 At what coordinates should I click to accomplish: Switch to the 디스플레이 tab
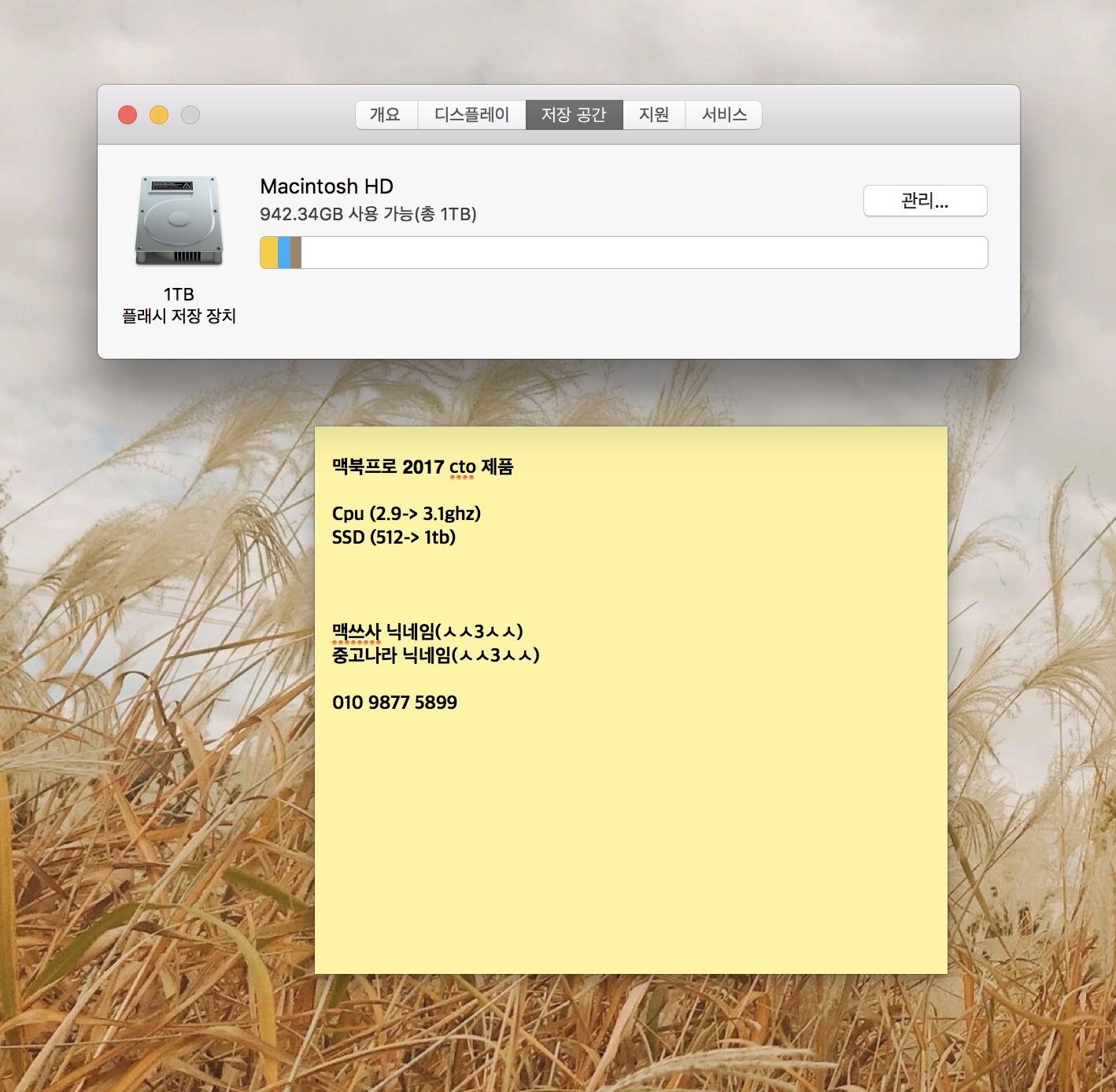click(x=471, y=115)
